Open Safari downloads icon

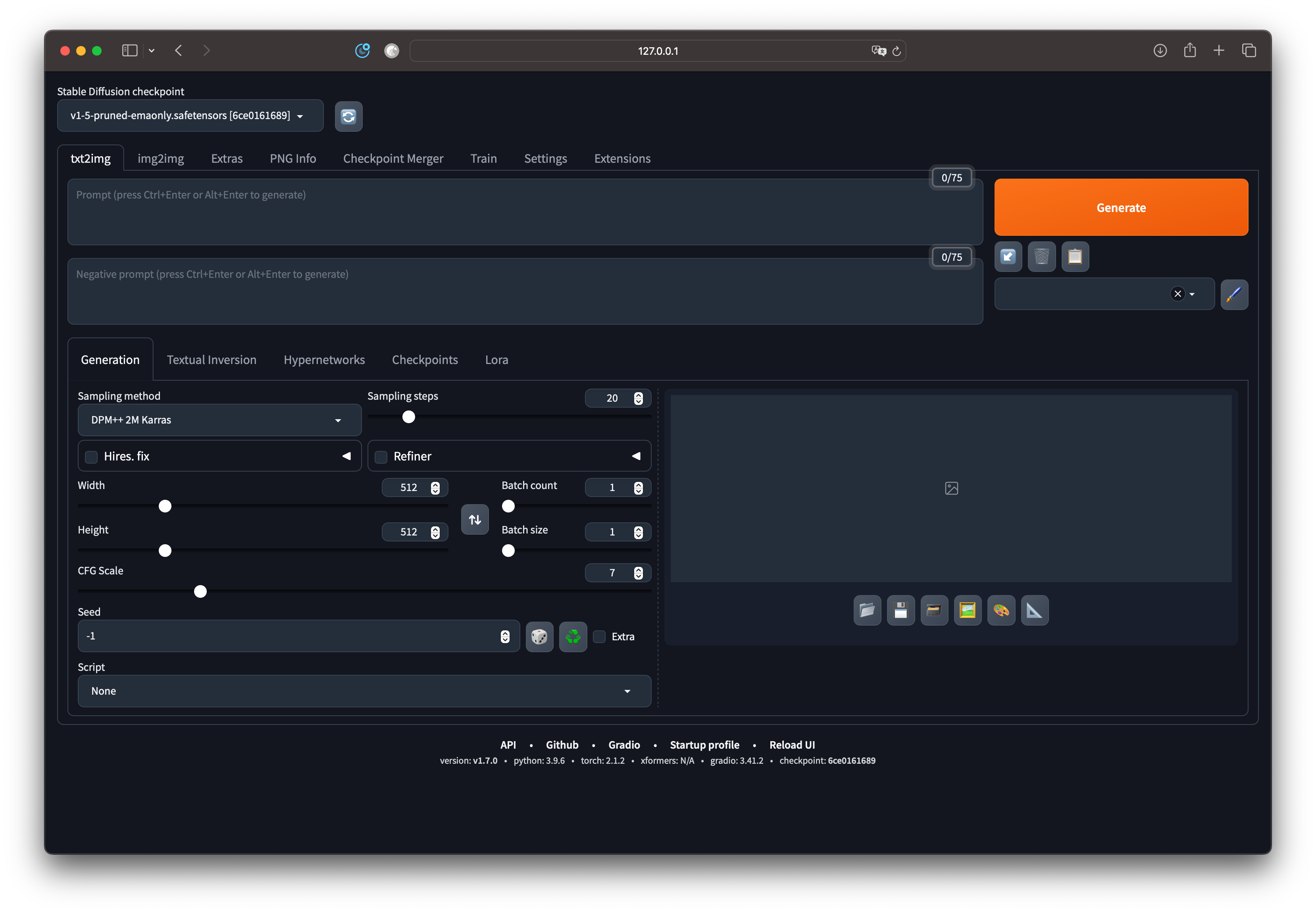(1159, 50)
